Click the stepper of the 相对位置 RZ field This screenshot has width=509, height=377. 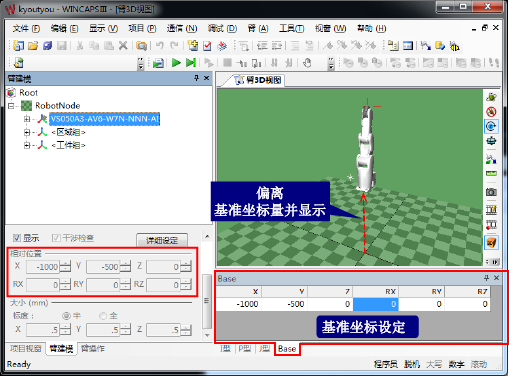point(186,285)
